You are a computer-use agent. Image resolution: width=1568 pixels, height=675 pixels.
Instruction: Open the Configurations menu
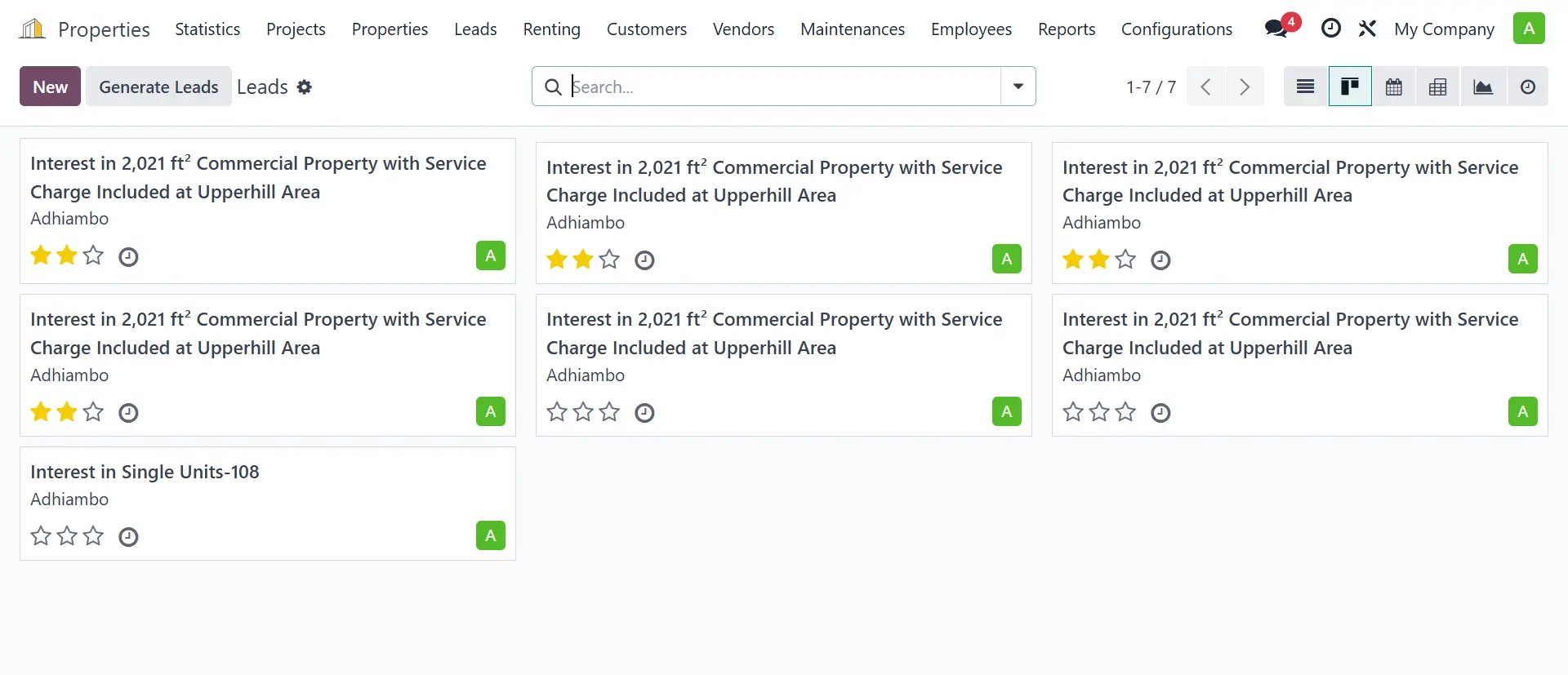click(x=1176, y=29)
